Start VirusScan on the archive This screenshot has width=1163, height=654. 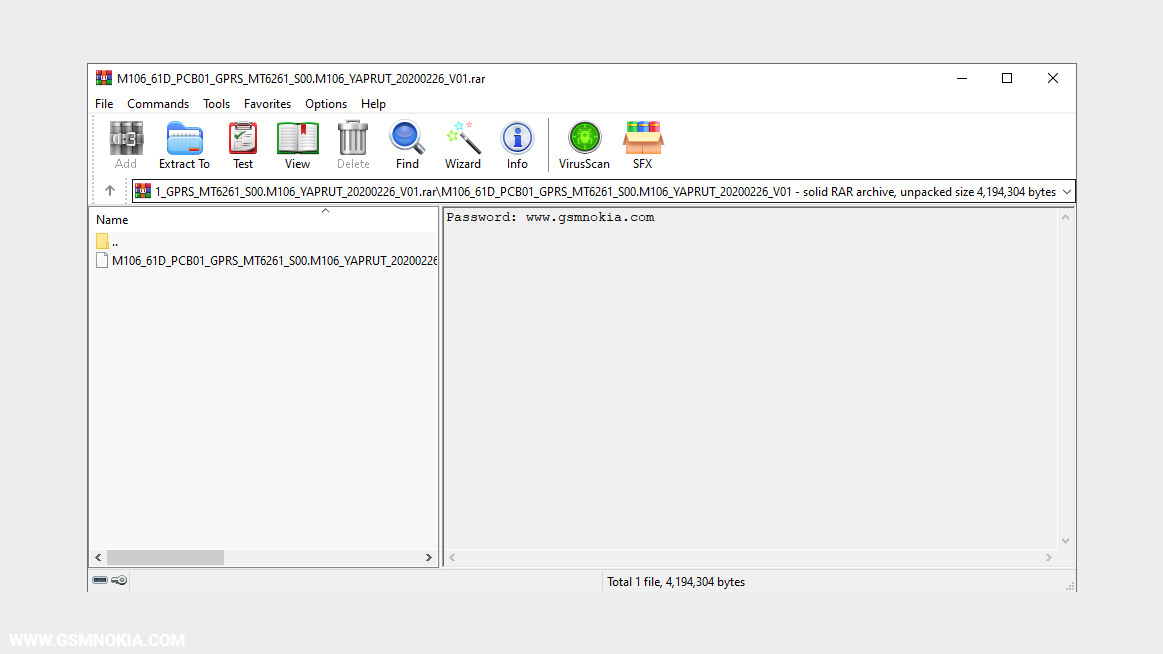584,145
